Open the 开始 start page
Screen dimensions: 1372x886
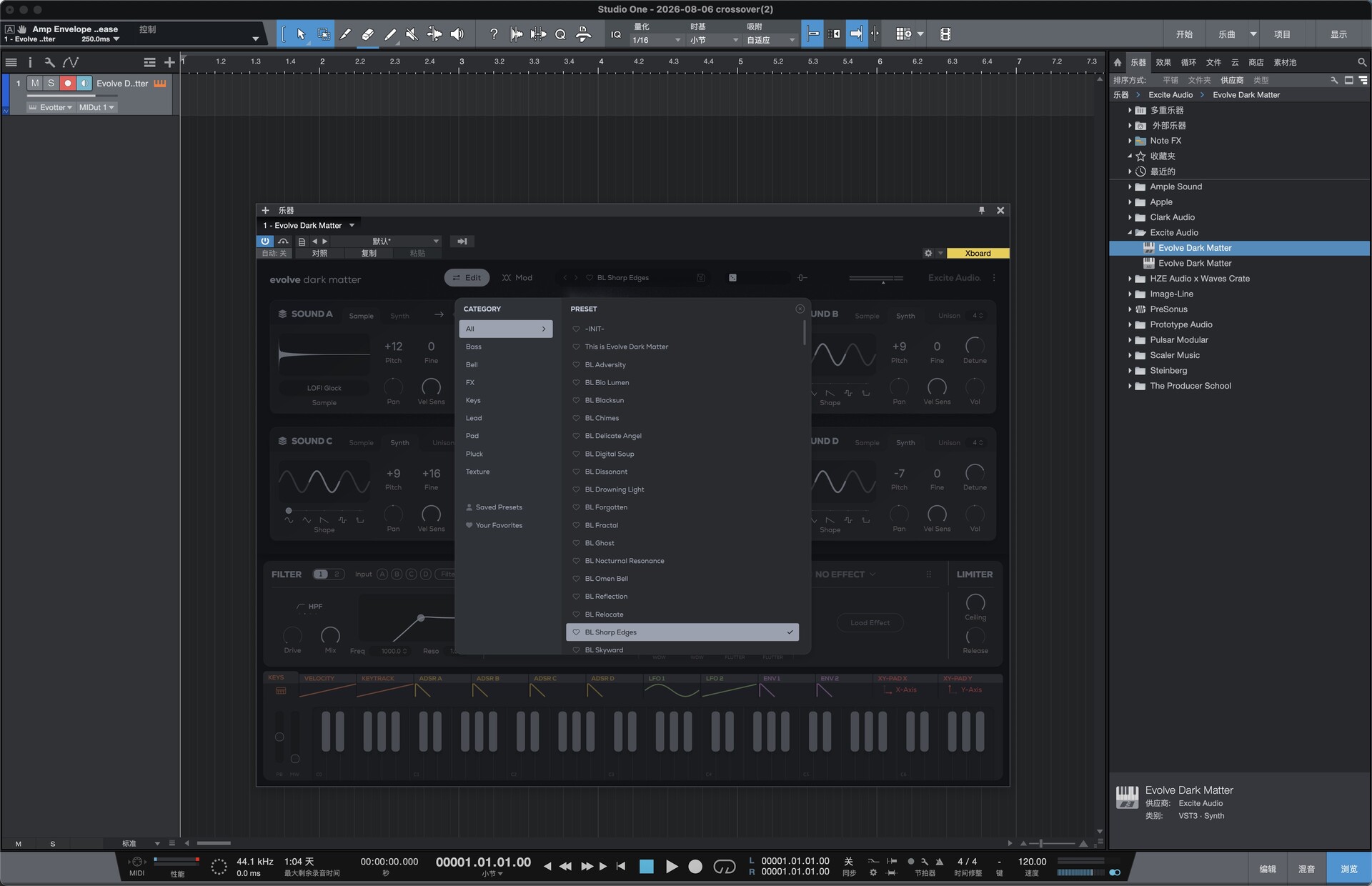[x=1184, y=34]
